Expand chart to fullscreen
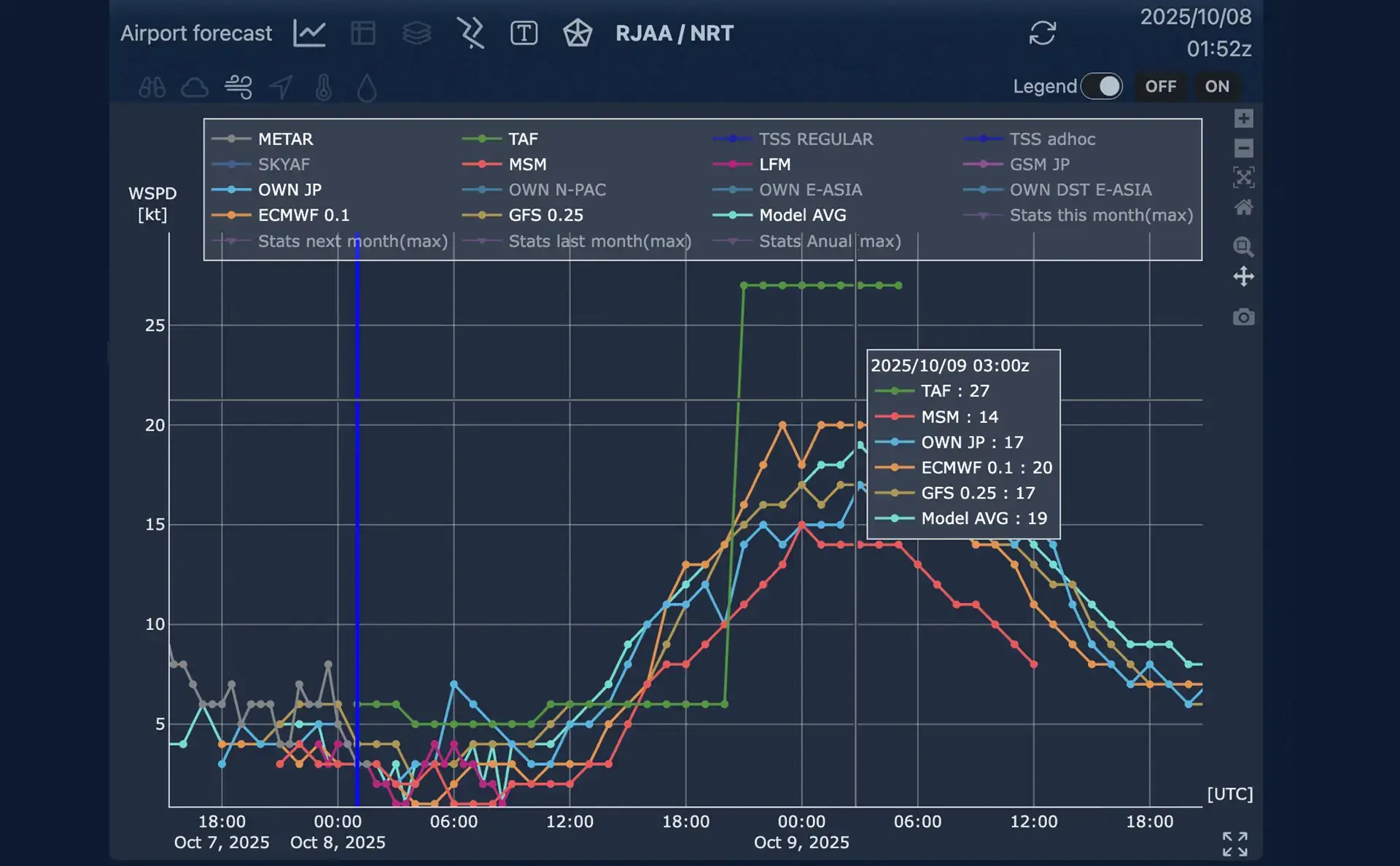 [1234, 843]
